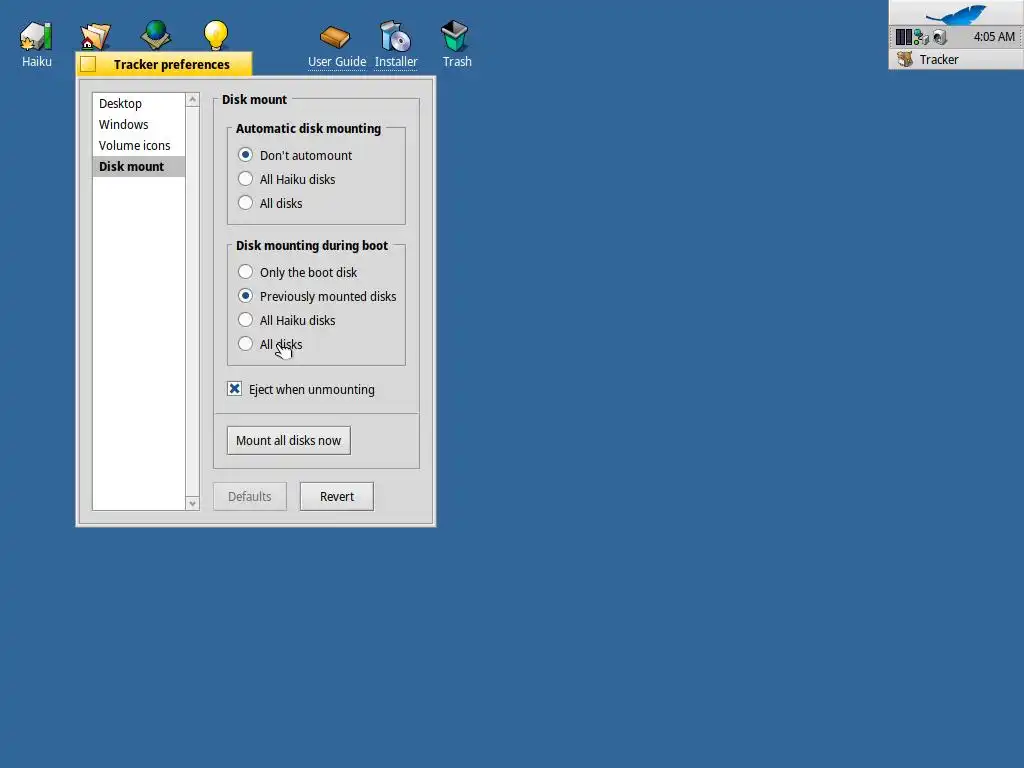Screen dimensions: 1024x768
Task: Click the yellow lightbulb desktop icon
Action: 216,35
